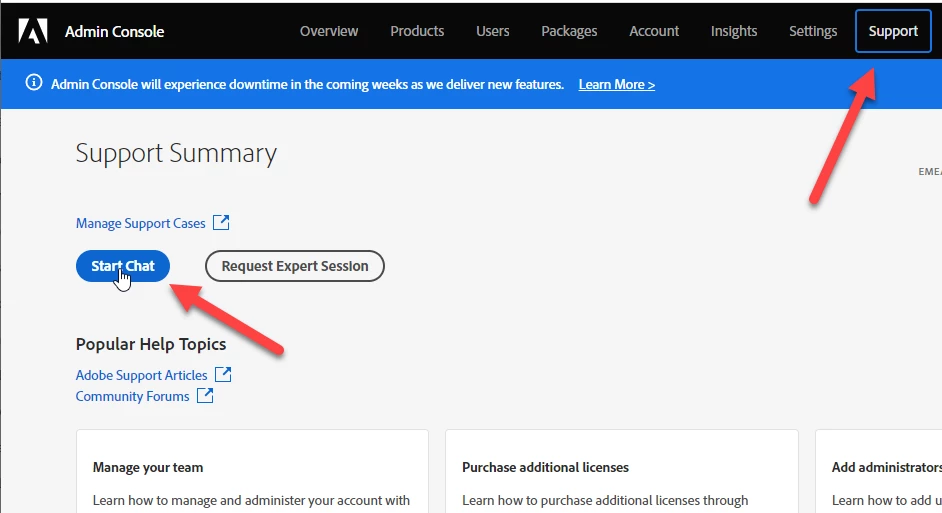
Task: Navigate to the Settings tab
Action: point(813,31)
